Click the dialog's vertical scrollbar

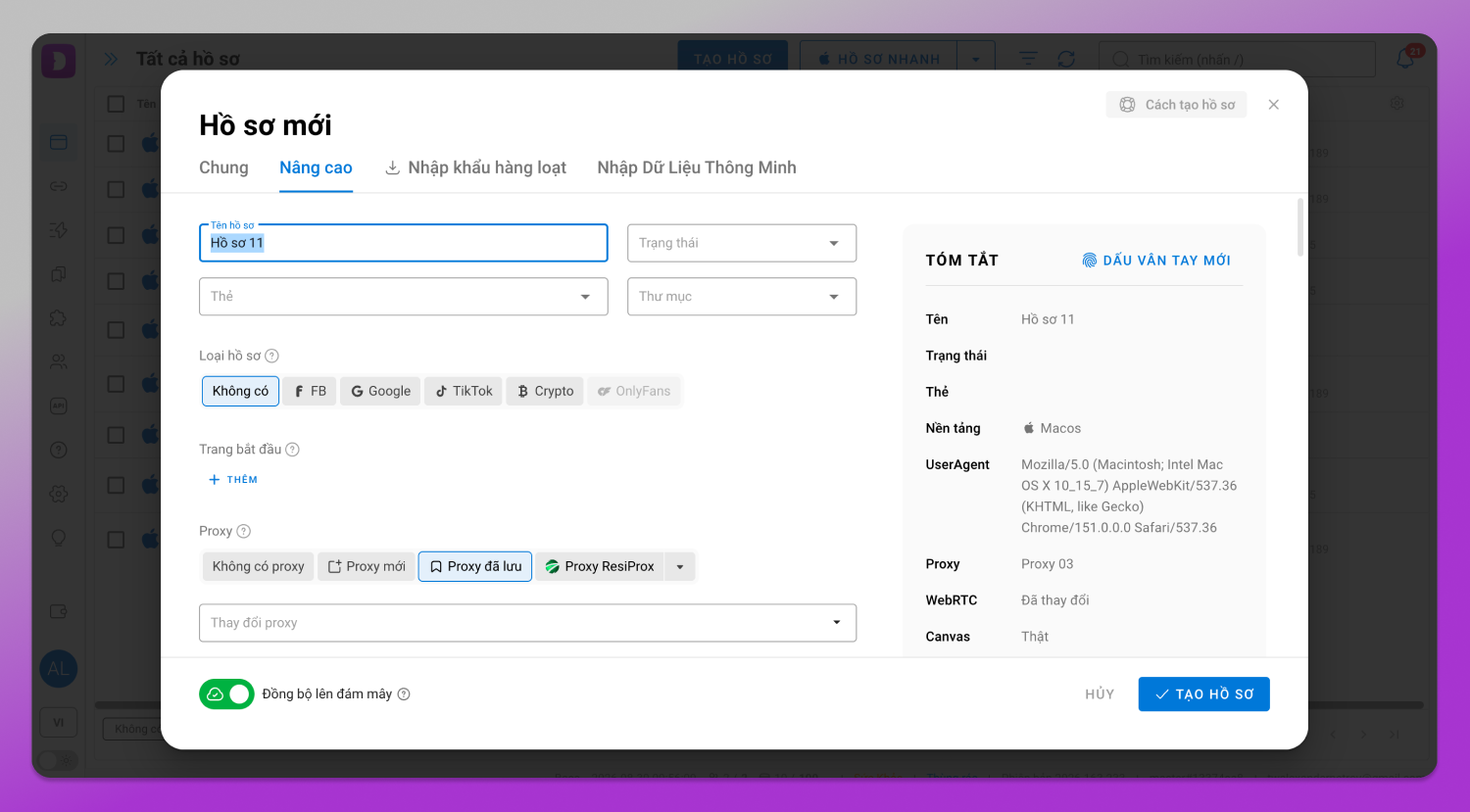[1300, 227]
